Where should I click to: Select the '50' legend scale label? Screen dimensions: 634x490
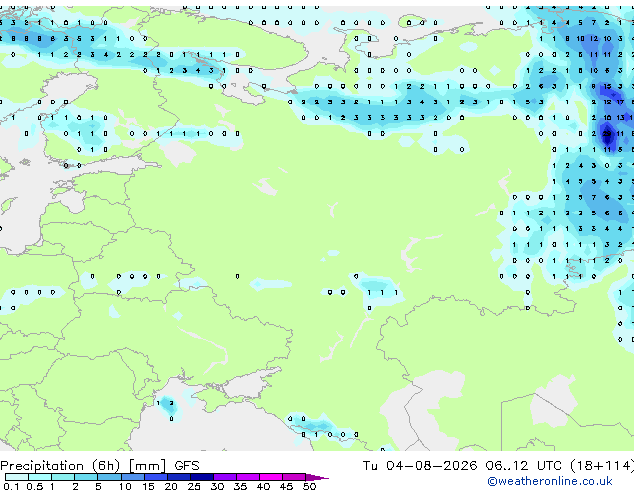pos(309,486)
